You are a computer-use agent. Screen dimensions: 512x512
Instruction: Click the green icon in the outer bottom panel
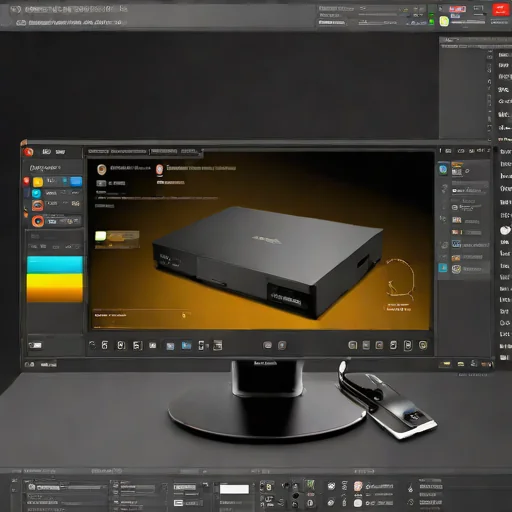coord(311,484)
